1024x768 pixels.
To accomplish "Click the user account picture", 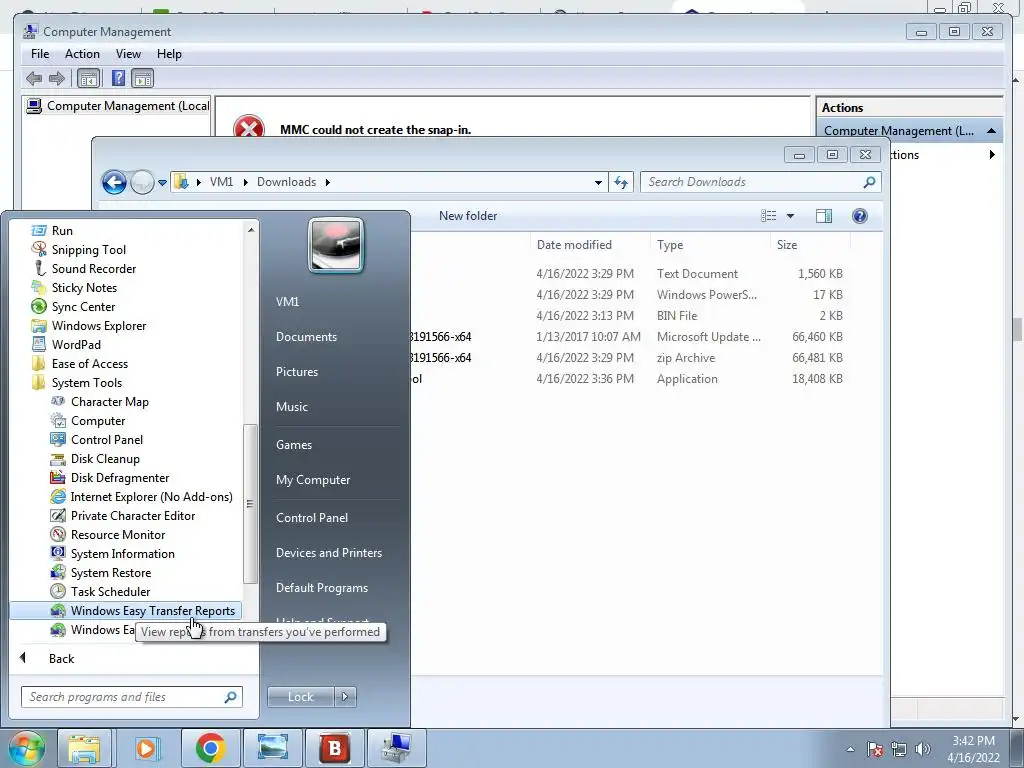I will point(336,246).
